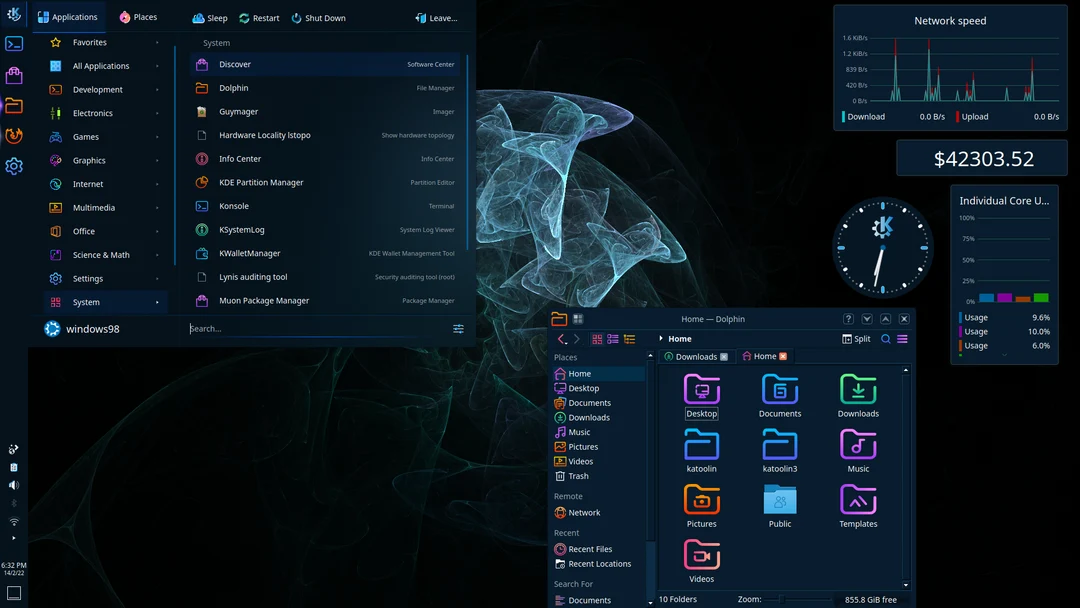Expand the Development category in Applications menu
This screenshot has width=1080, height=608.
point(100,89)
